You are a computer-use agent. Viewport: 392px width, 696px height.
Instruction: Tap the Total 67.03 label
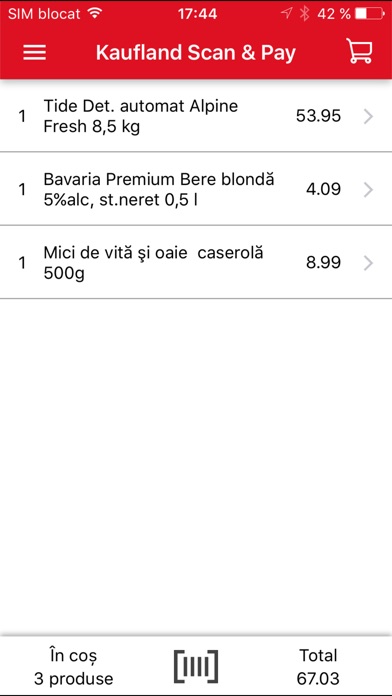(318, 667)
